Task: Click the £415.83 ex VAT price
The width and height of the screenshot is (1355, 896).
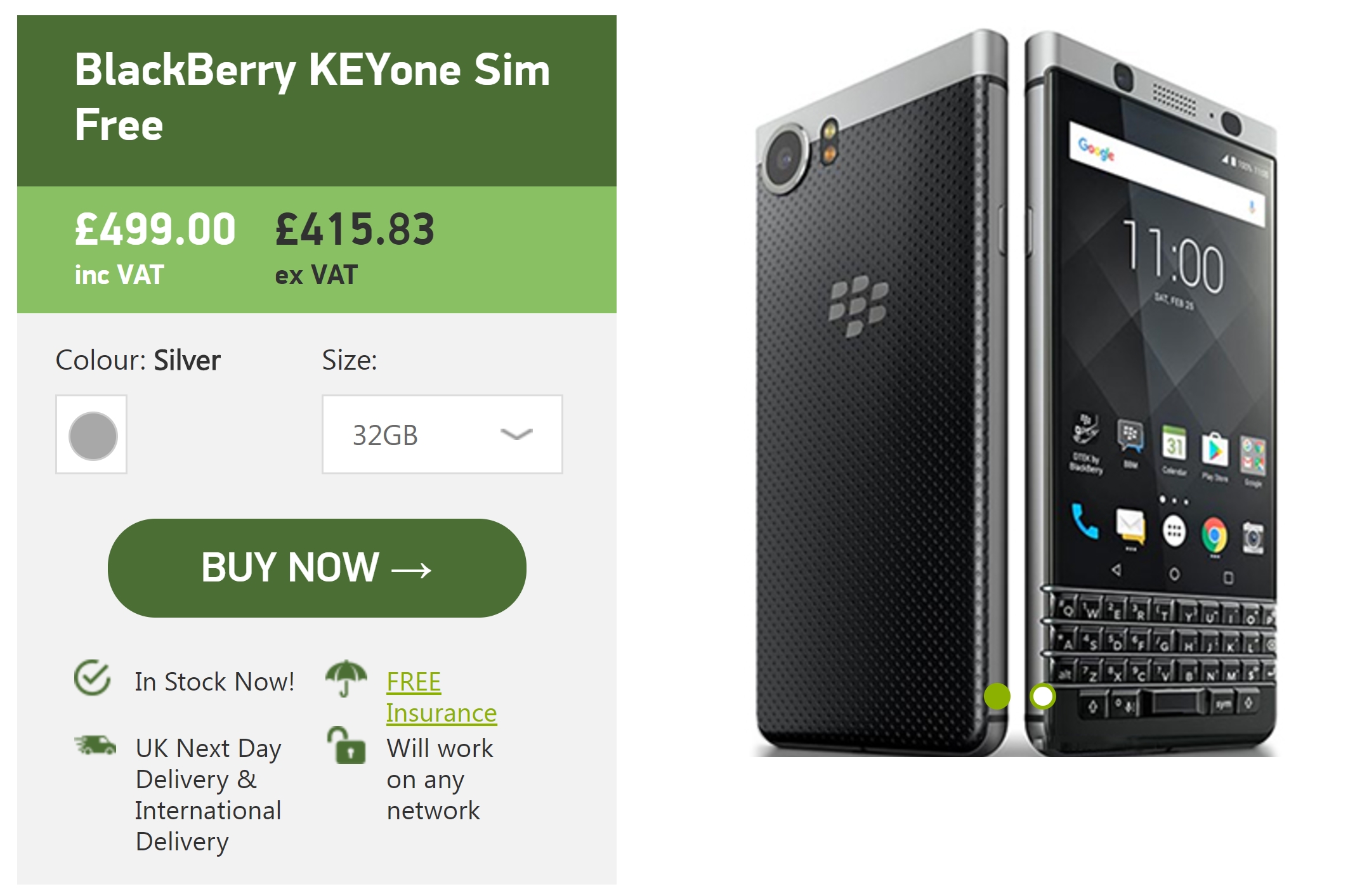Action: (x=355, y=249)
